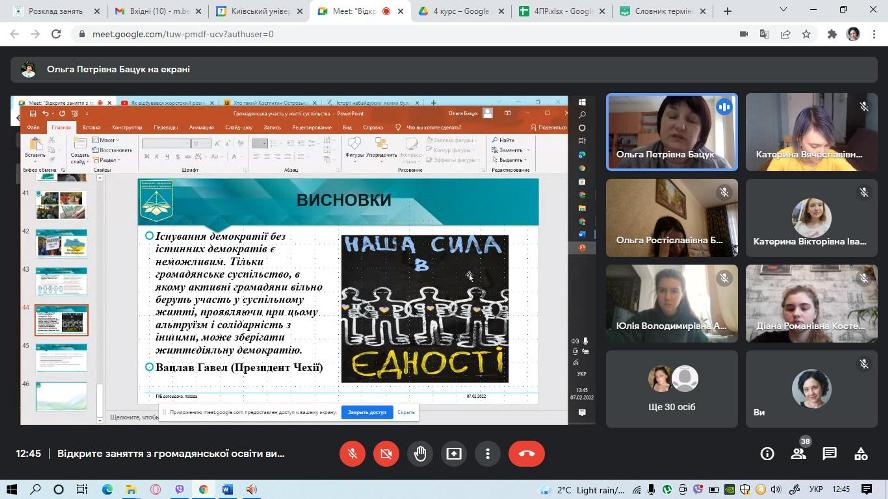Open Windows taskbar search
Image resolution: width=888 pixels, height=499 pixels.
(x=35, y=489)
